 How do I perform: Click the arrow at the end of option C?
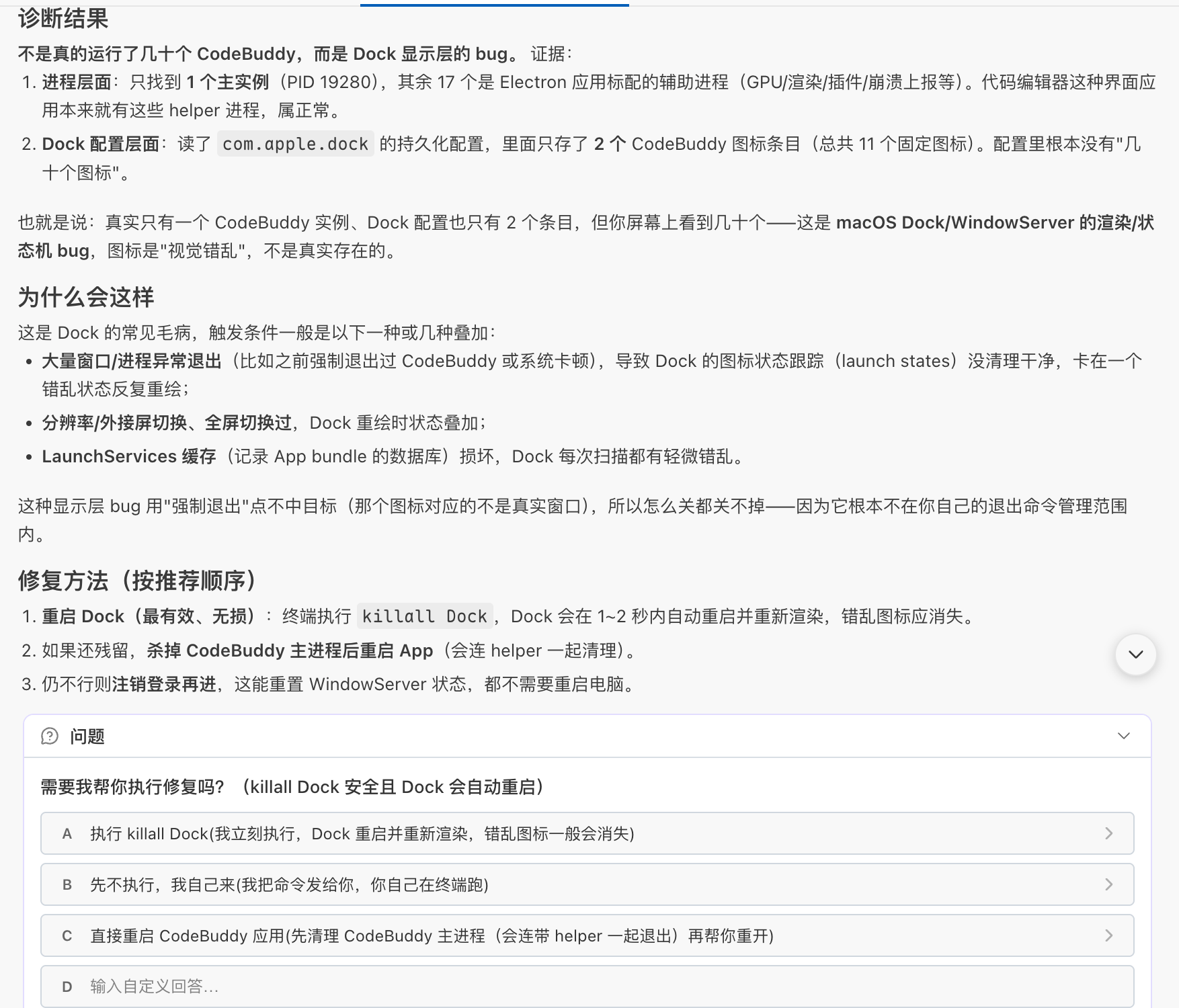point(1109,935)
